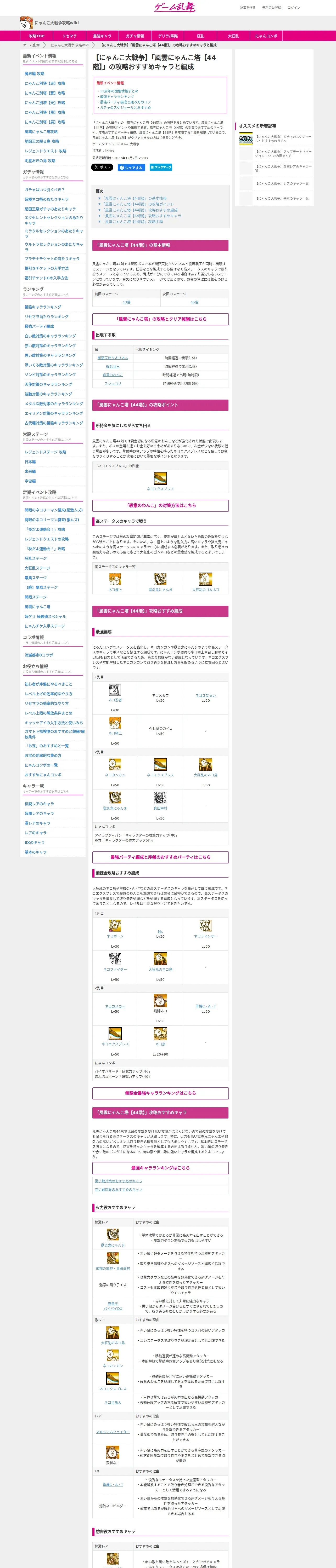This screenshot has height=1568, width=336.
Task: Click 超激レアのキャラ sidebar link
Action: pos(39,813)
